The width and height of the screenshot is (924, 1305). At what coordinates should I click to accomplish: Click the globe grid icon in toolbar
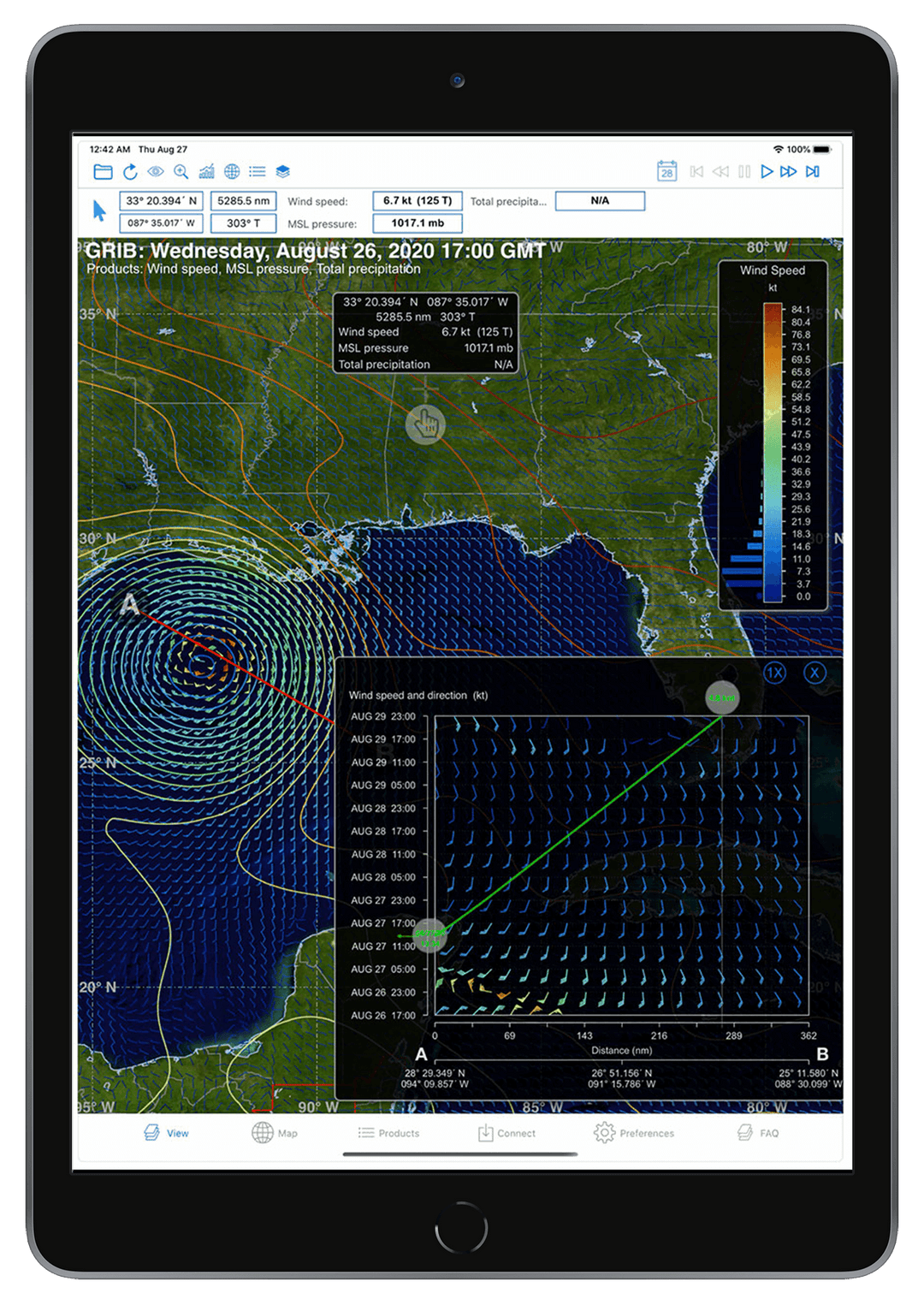[x=232, y=172]
